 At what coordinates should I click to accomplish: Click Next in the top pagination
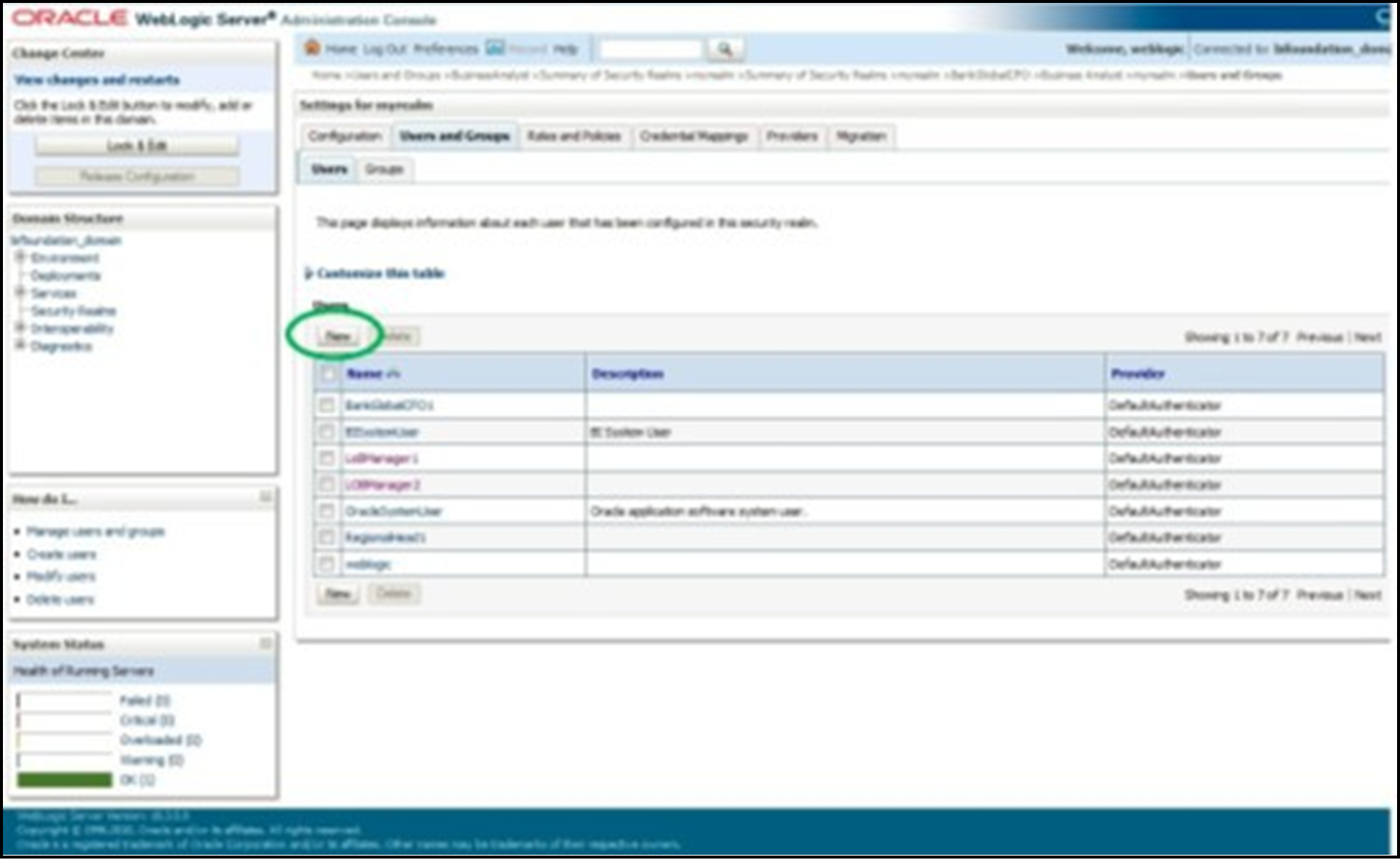point(1368,337)
